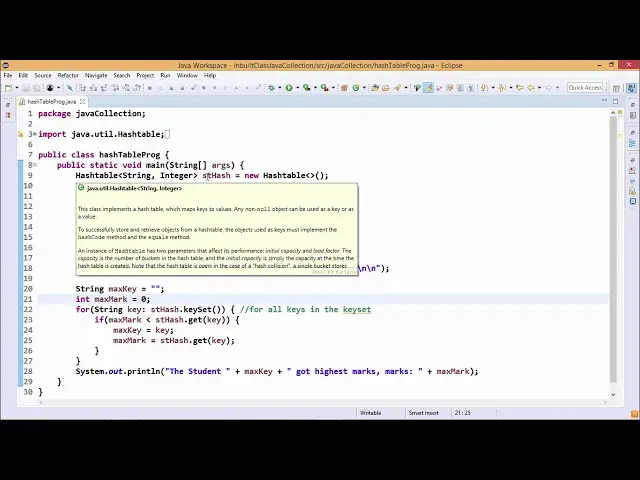The image size is (640, 480).
Task: Close the hashTableProg.java tab
Action: [x=82, y=101]
